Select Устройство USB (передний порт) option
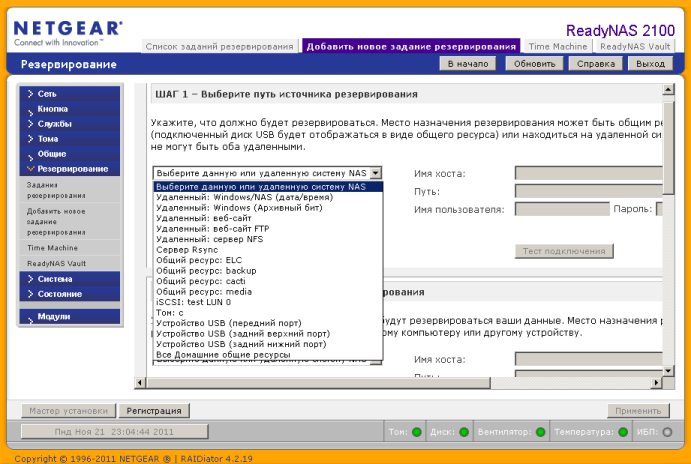Screen dimensions: 691x464 point(268,323)
